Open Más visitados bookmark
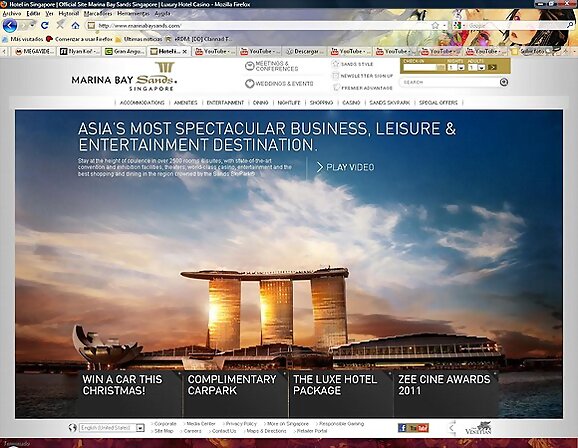Viewport: 578px width, 448px height. tap(22, 39)
